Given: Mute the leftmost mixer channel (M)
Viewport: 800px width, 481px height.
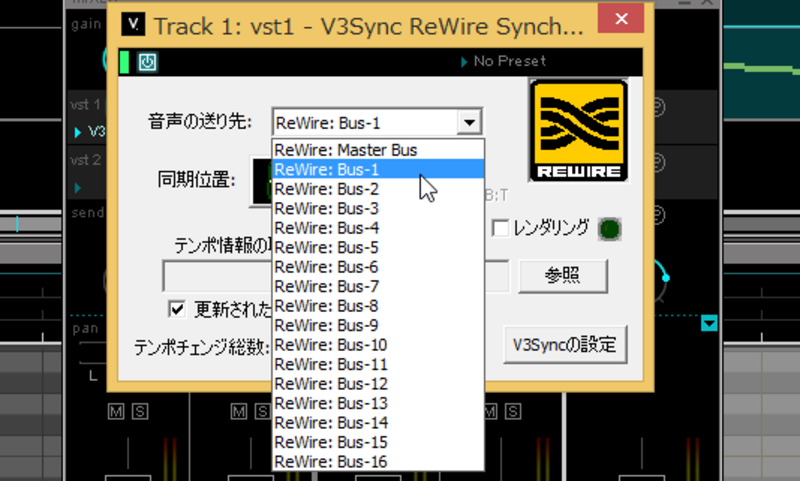Looking at the screenshot, I should (116, 412).
